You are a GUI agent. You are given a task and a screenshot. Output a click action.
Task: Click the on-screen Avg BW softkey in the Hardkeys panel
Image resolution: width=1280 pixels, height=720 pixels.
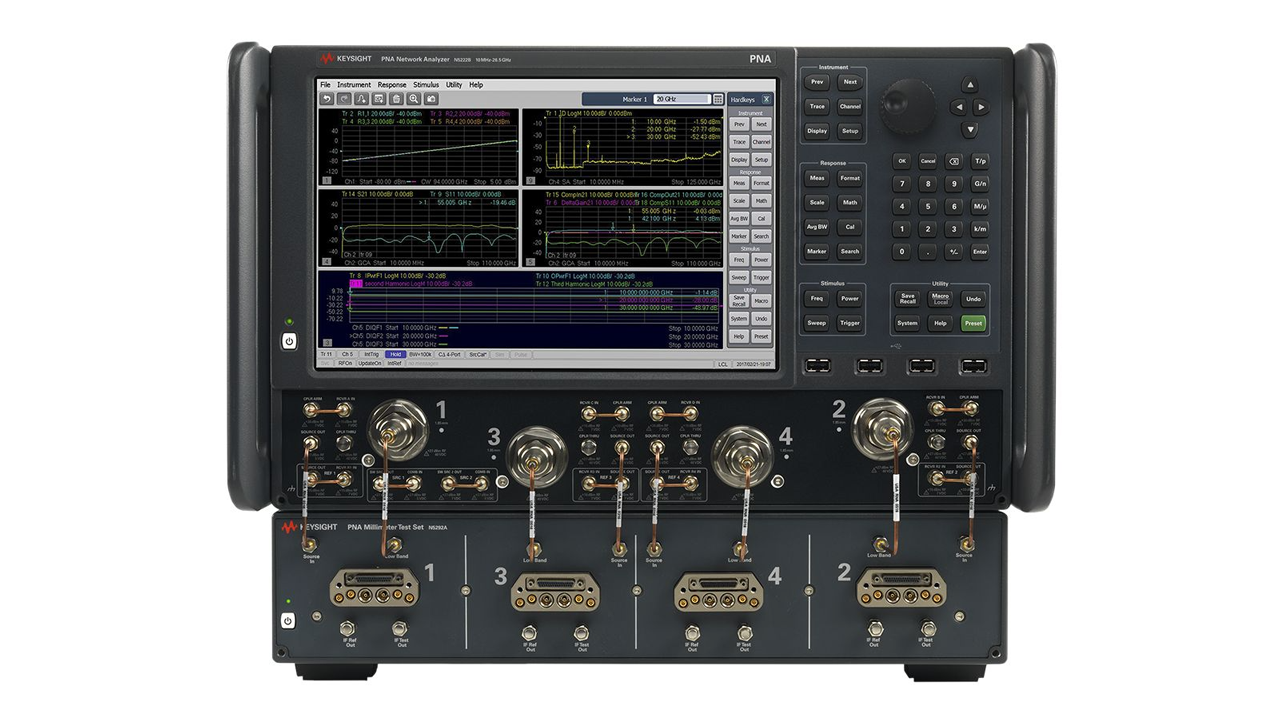[x=739, y=218]
